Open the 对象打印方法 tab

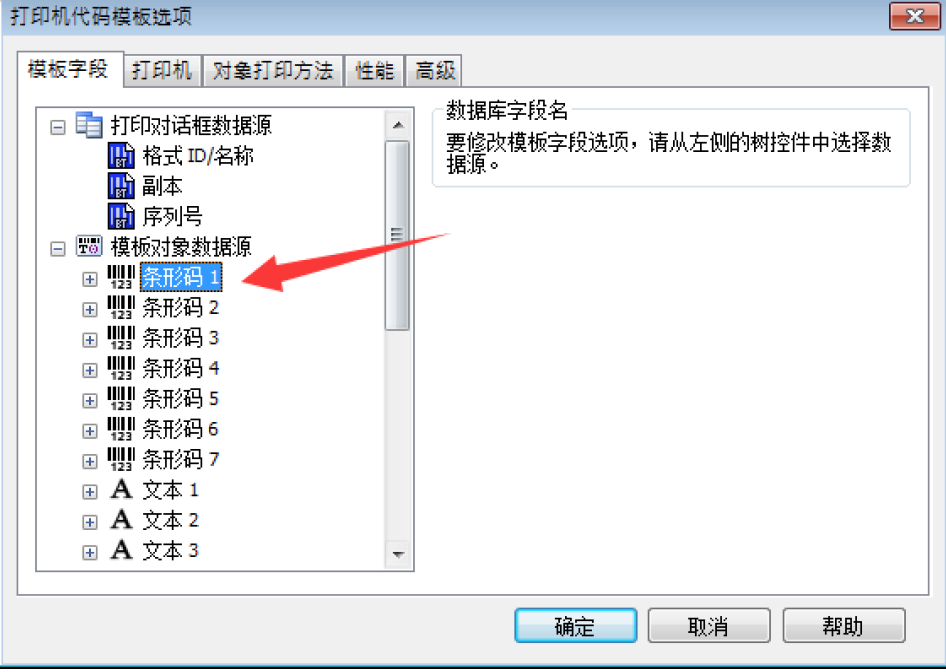[x=273, y=71]
